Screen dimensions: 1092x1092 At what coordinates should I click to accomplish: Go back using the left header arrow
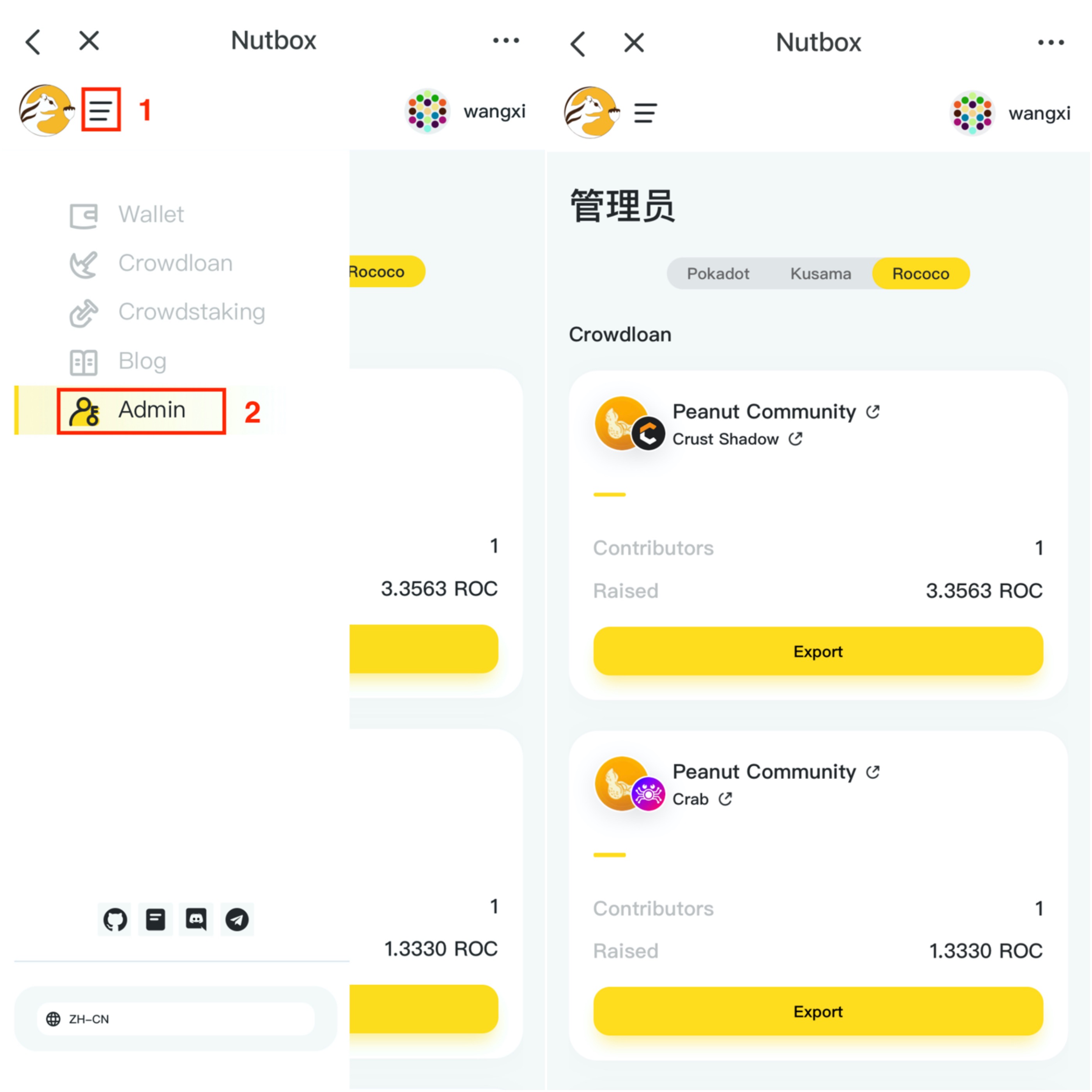[34, 42]
